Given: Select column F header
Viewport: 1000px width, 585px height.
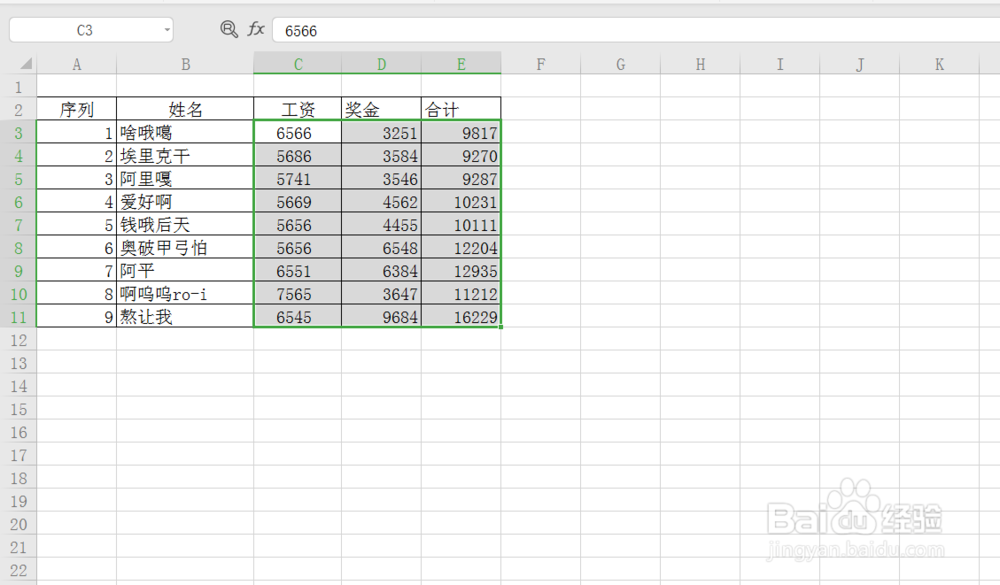Looking at the screenshot, I should click(541, 64).
